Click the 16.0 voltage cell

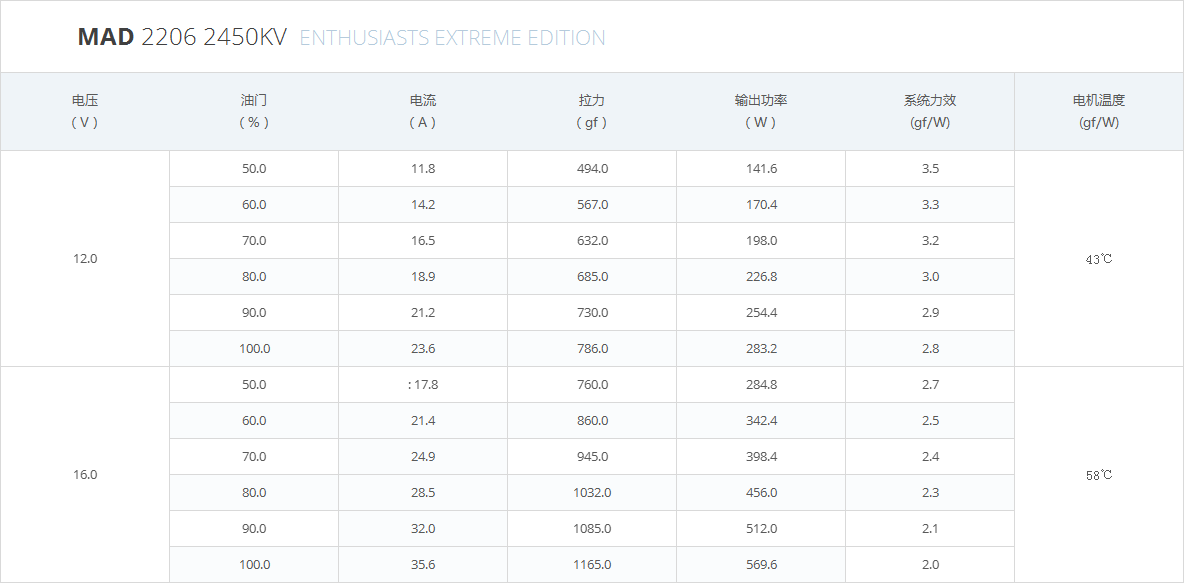(85, 474)
